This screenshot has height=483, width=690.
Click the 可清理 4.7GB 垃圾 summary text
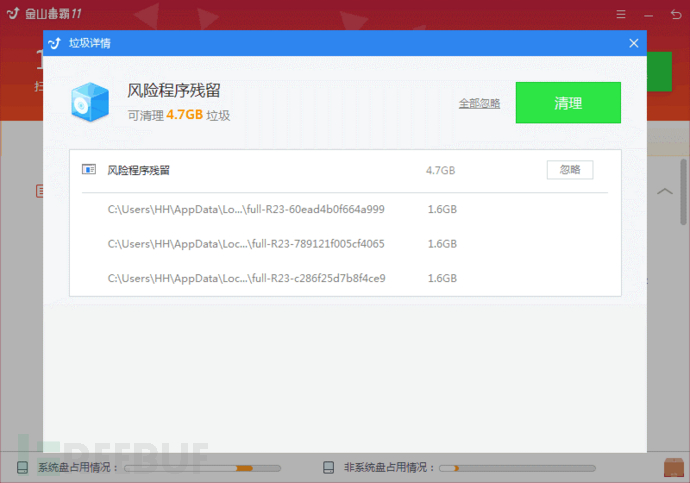click(179, 115)
